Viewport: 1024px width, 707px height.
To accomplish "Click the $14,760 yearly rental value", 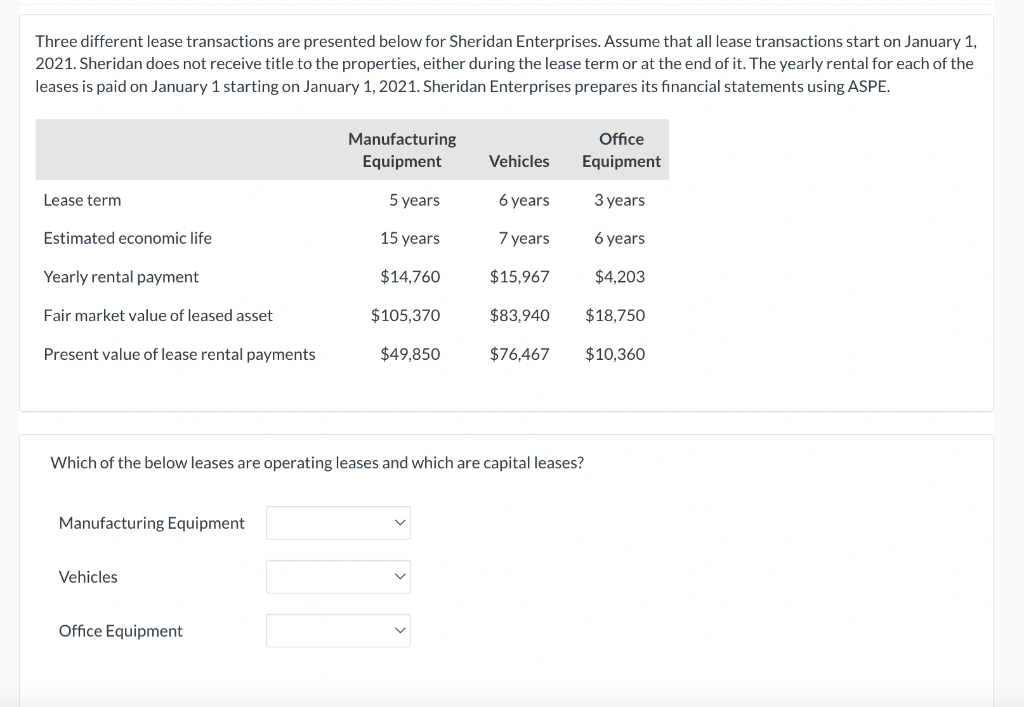I will (x=410, y=277).
